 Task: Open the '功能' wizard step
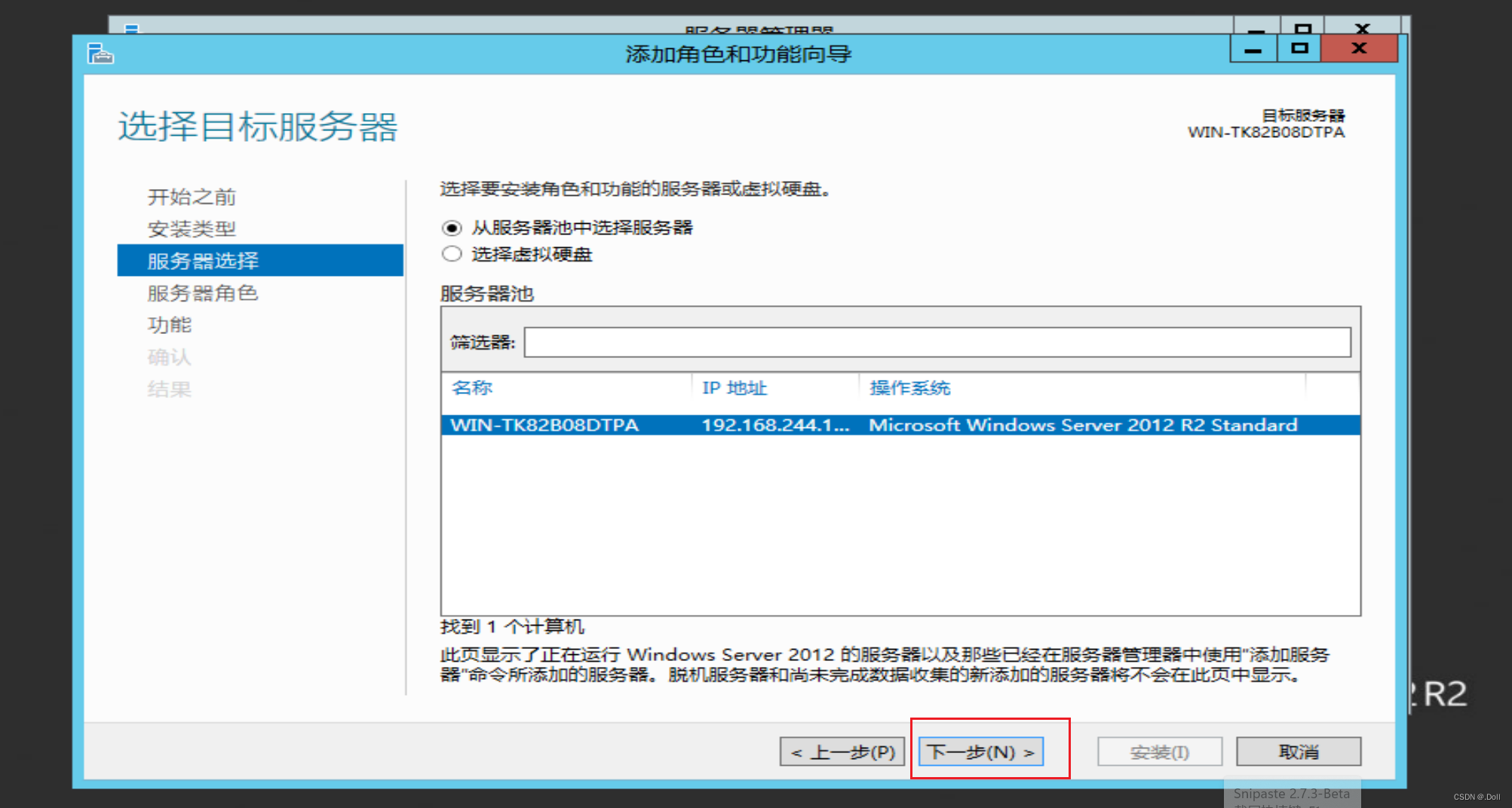[x=170, y=325]
